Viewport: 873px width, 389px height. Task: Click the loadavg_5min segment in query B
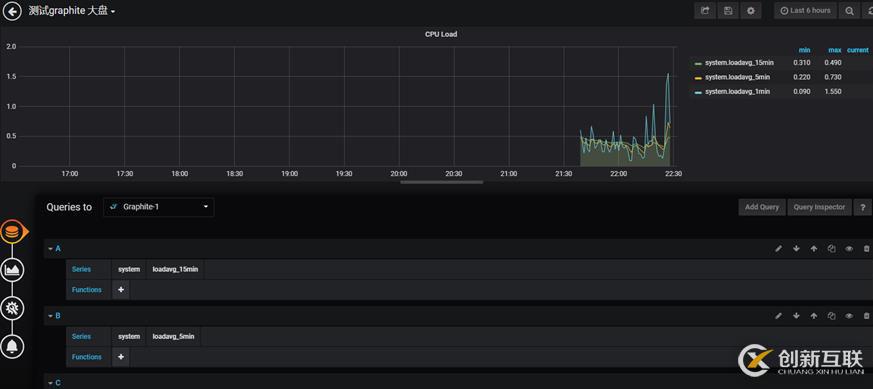[174, 337]
